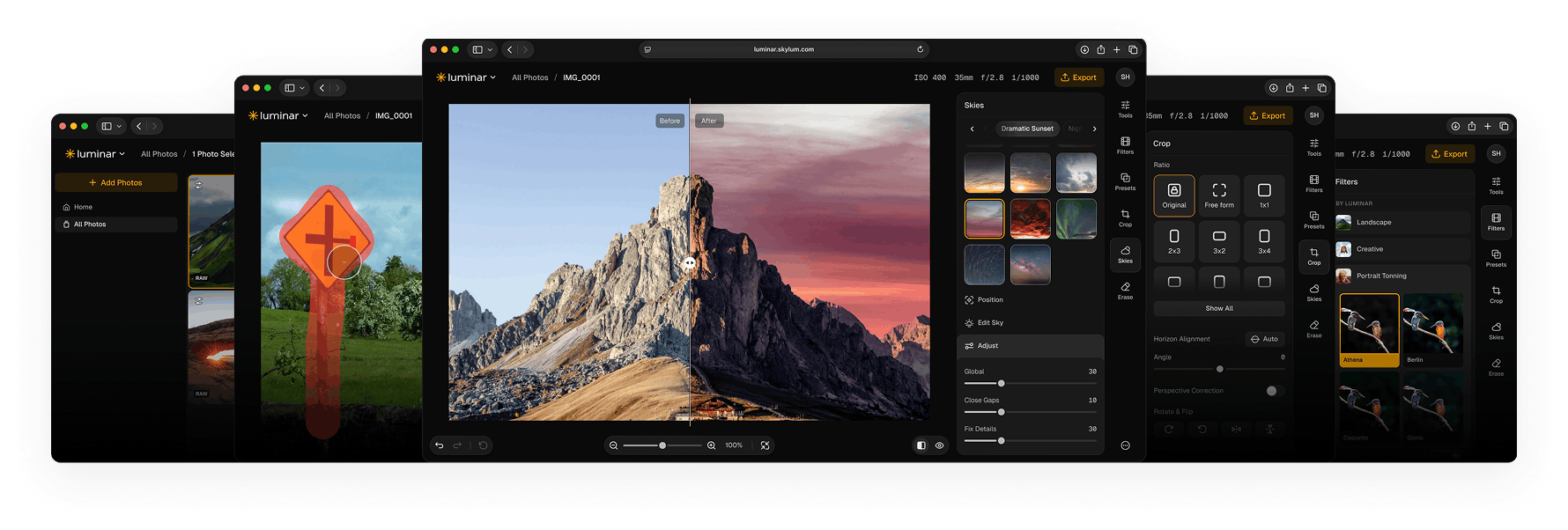
Task: Click the browser share icon in front window
Action: (1100, 49)
